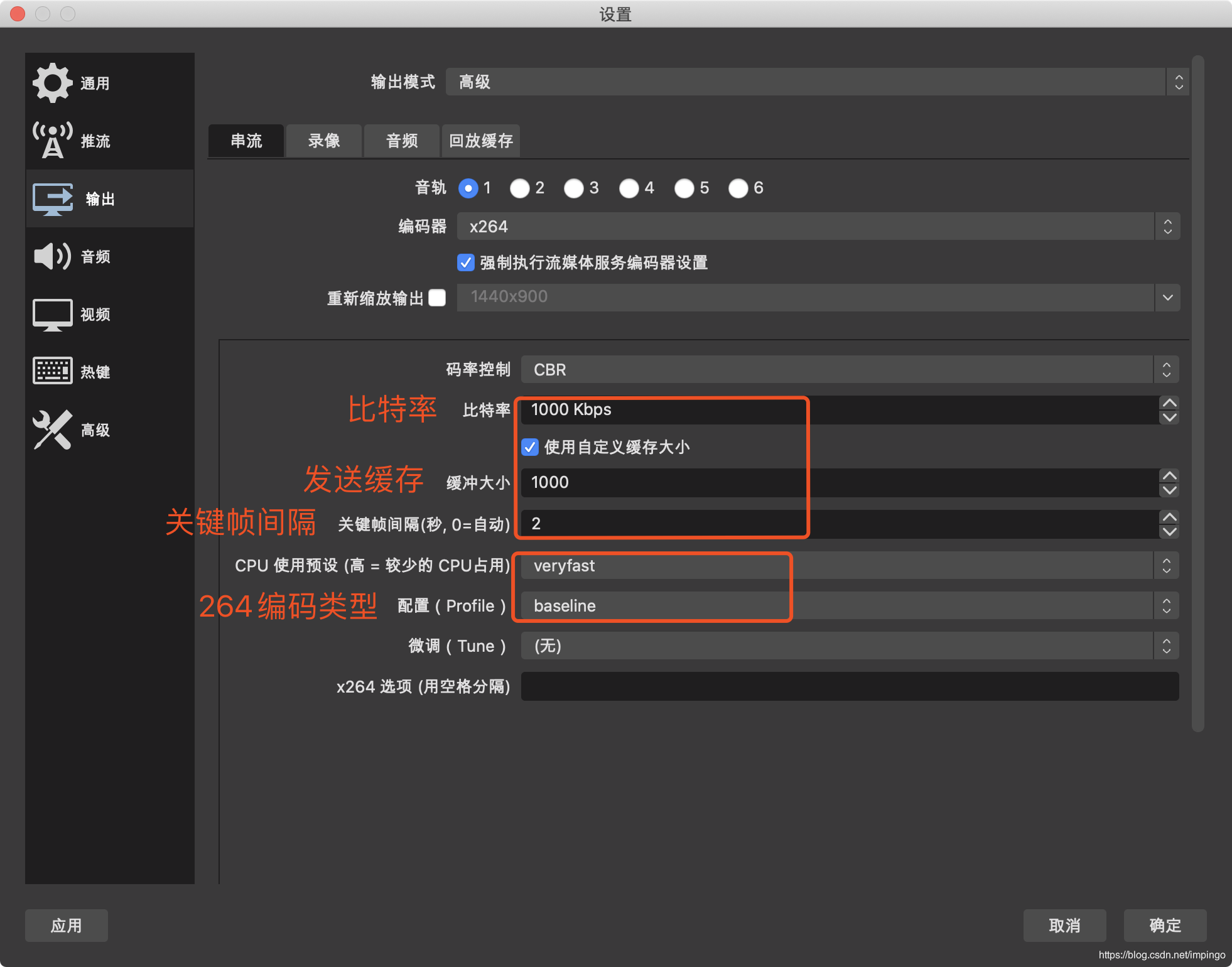Enable 重新缩放输出 checkbox
The width and height of the screenshot is (1232, 967).
pyautogui.click(x=437, y=298)
